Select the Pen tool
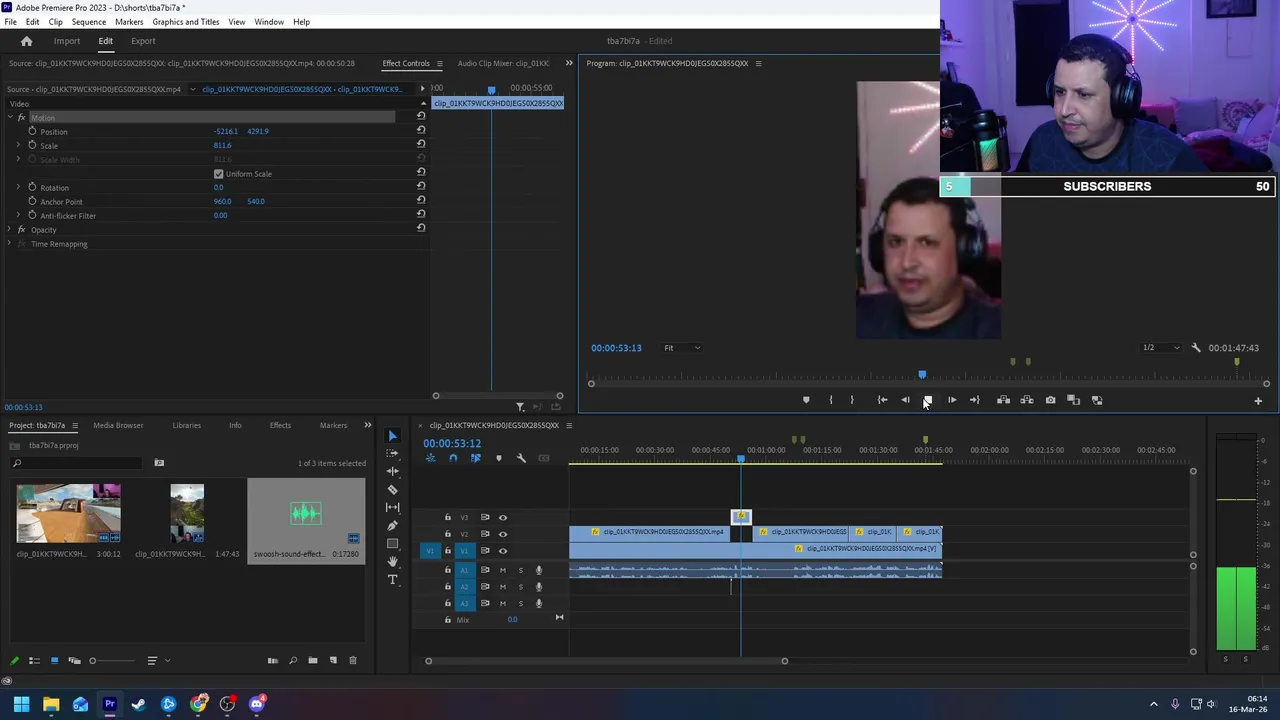Viewport: 1280px width, 720px height. point(392,525)
